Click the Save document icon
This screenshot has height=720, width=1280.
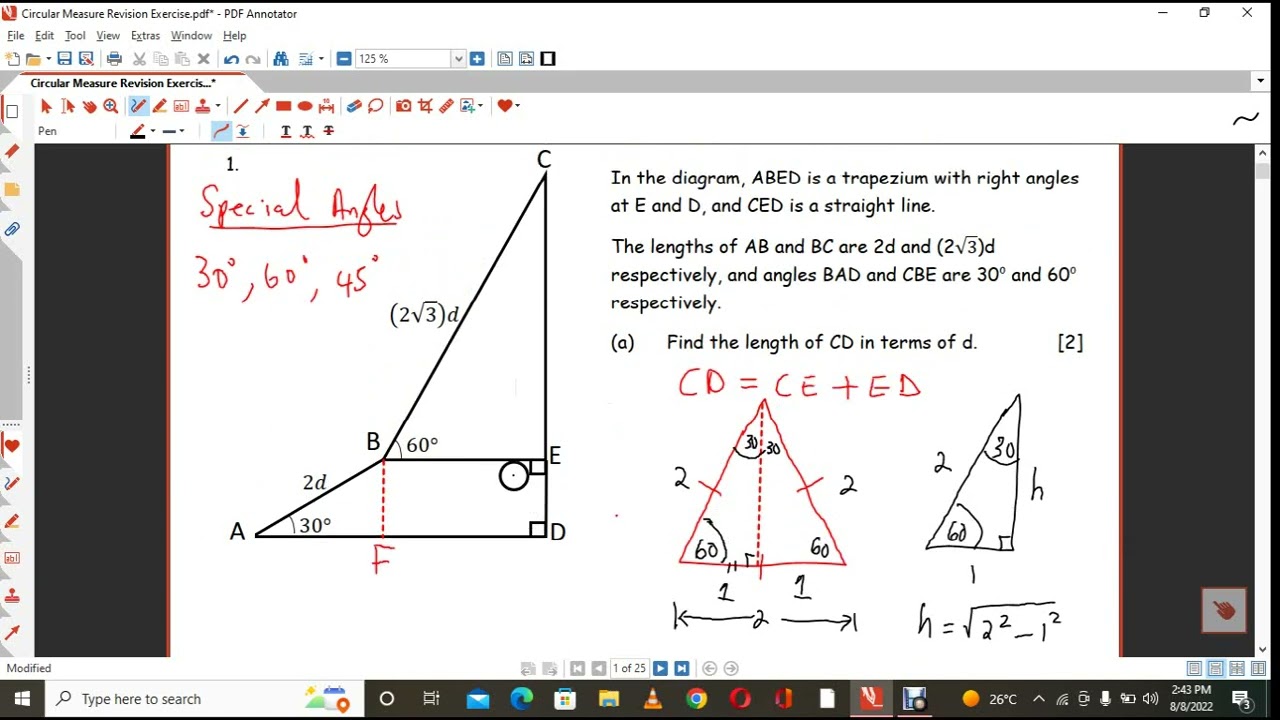pos(64,59)
